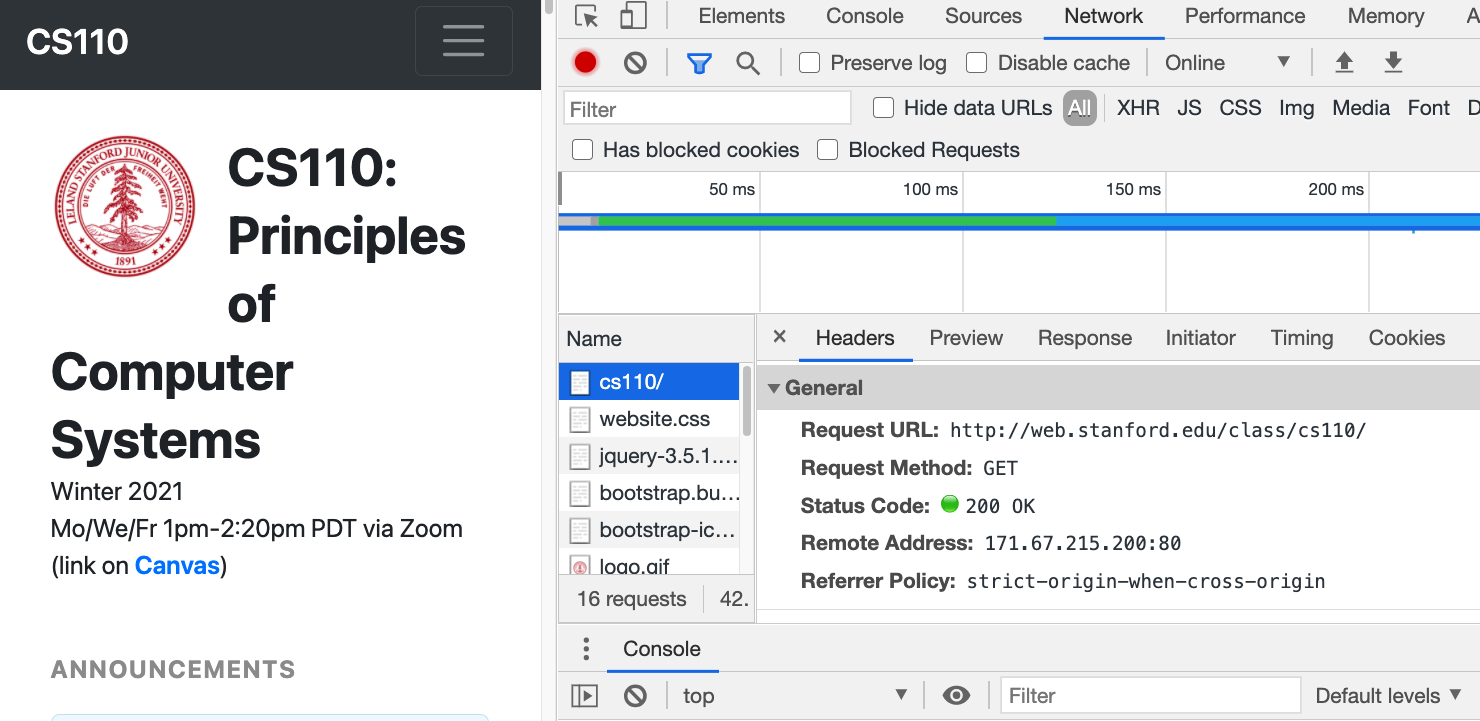Screen dimensions: 1480x721
Task: Open the Timing tab of the request
Action: 1302,338
